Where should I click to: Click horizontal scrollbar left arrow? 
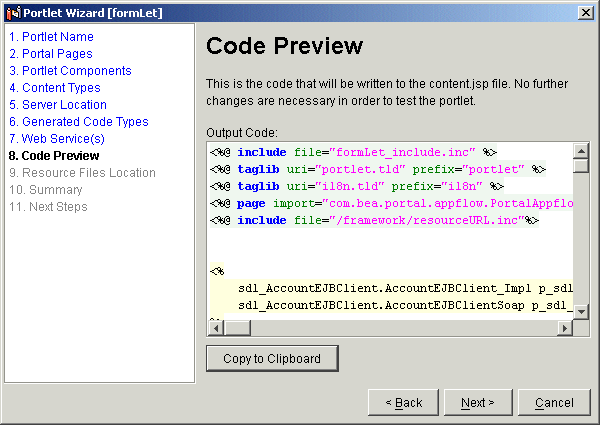point(216,328)
